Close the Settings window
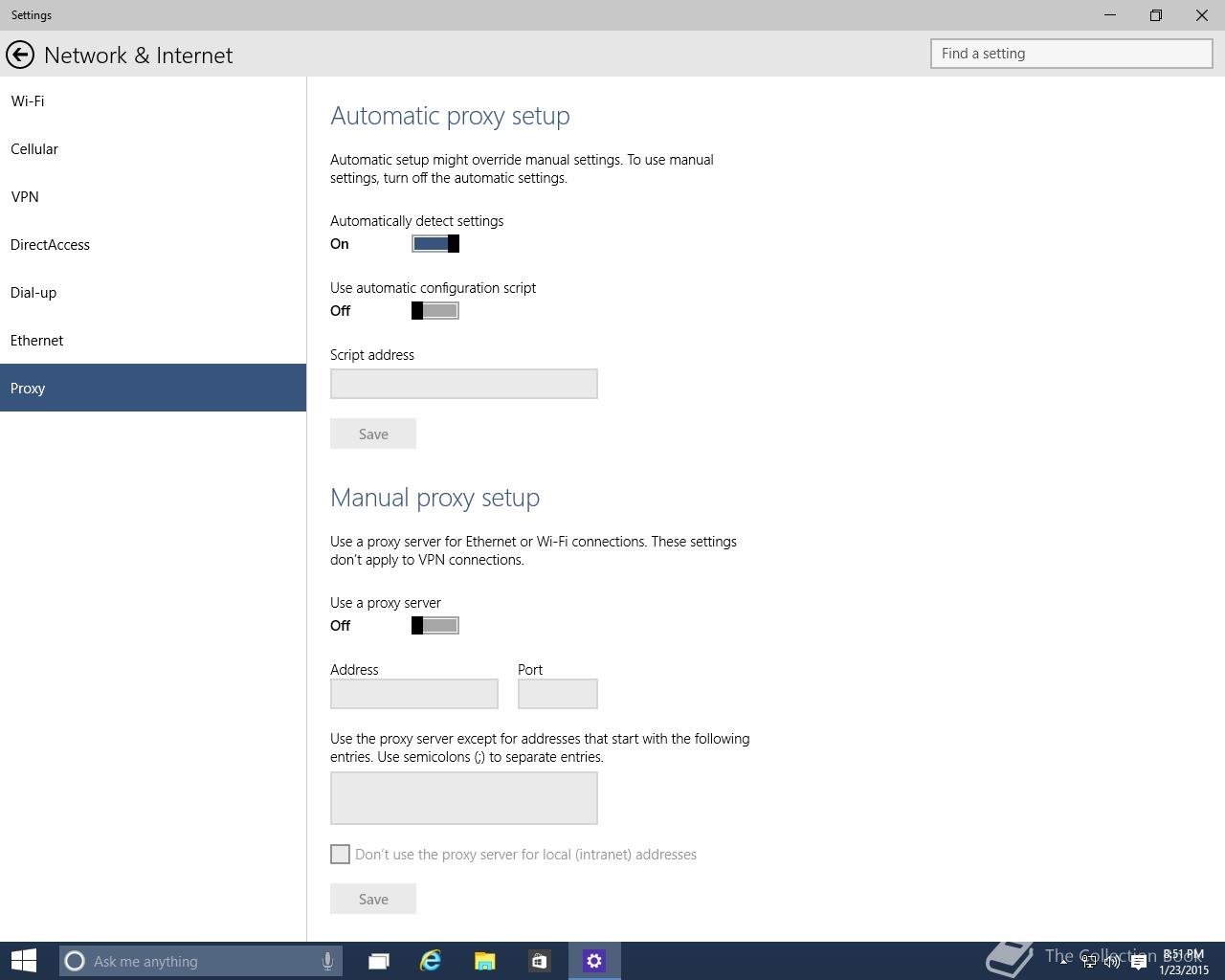The image size is (1225, 980). [x=1202, y=15]
